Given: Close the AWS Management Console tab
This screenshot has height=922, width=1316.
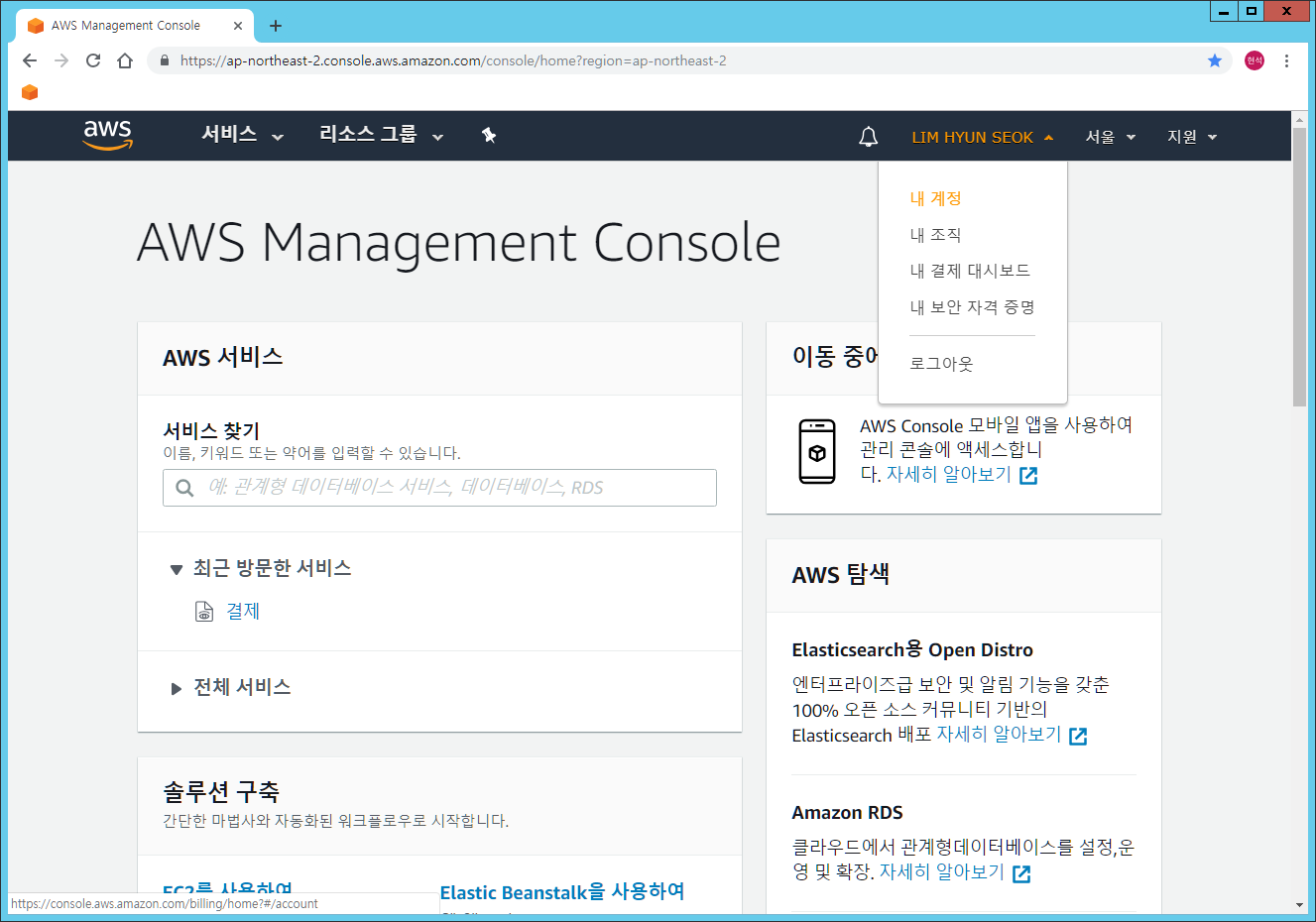Looking at the screenshot, I should pos(238,26).
